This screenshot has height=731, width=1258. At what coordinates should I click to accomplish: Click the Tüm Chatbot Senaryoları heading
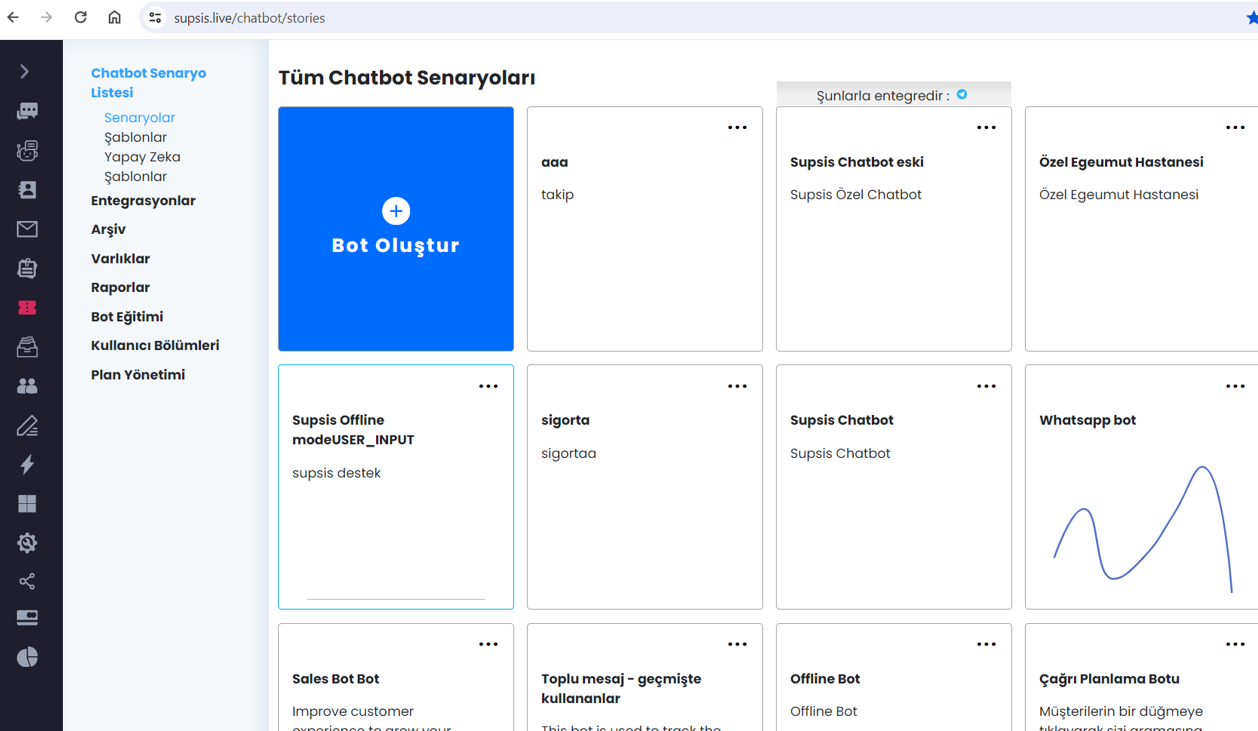406,78
